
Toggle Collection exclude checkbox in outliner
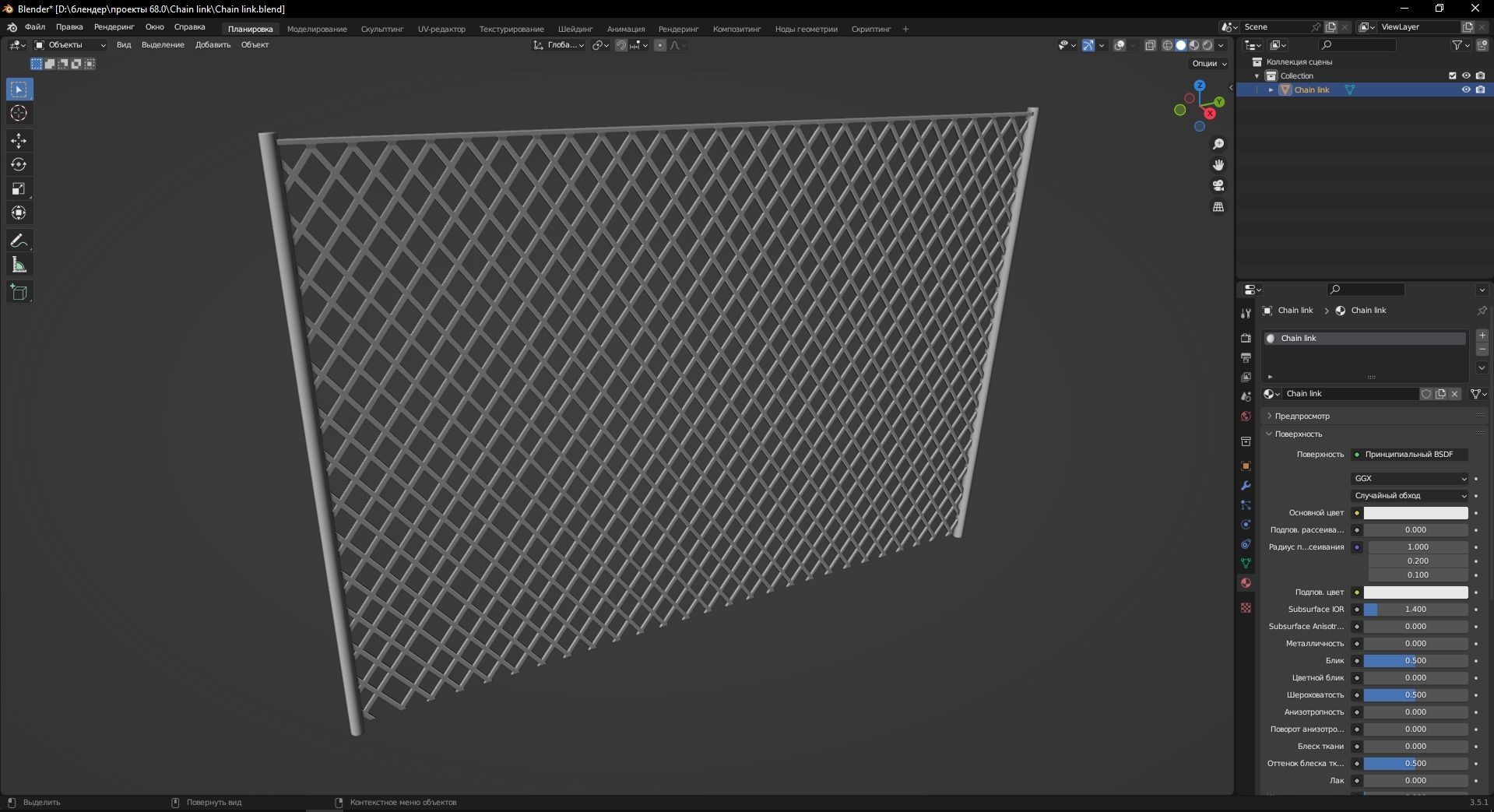coord(1452,76)
